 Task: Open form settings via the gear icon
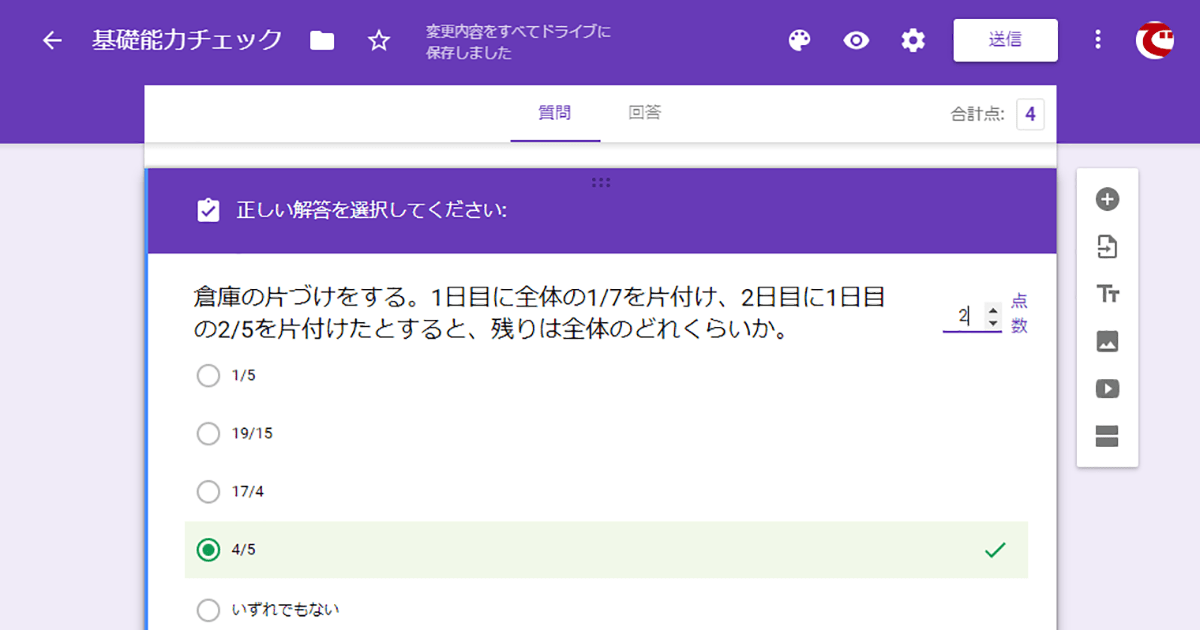(x=913, y=41)
